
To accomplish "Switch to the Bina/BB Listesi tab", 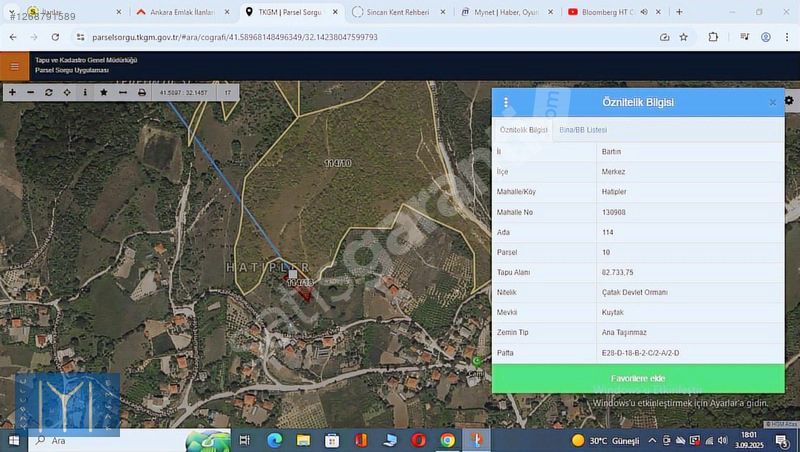I will coord(582,130).
